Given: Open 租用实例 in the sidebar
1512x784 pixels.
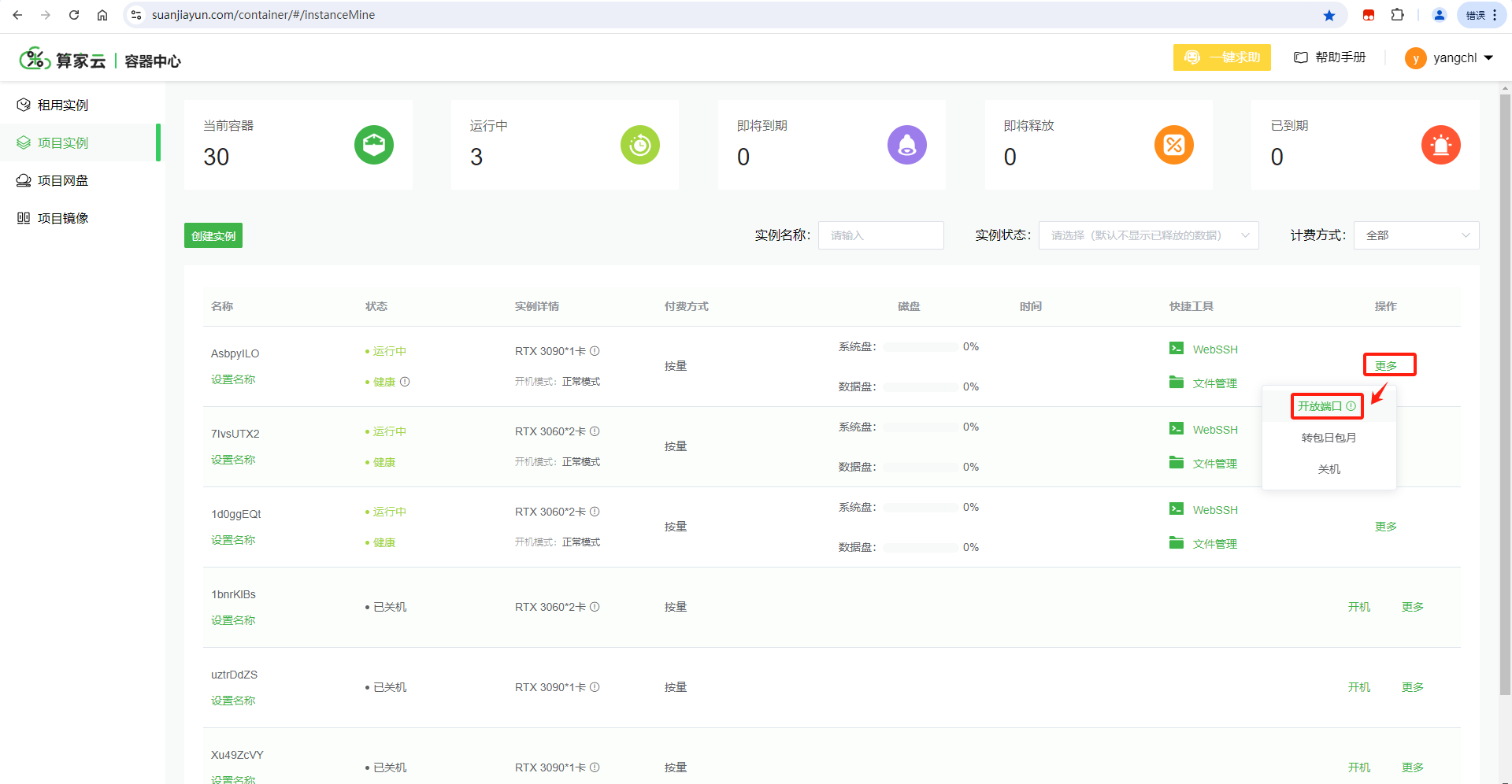Looking at the screenshot, I should point(79,105).
